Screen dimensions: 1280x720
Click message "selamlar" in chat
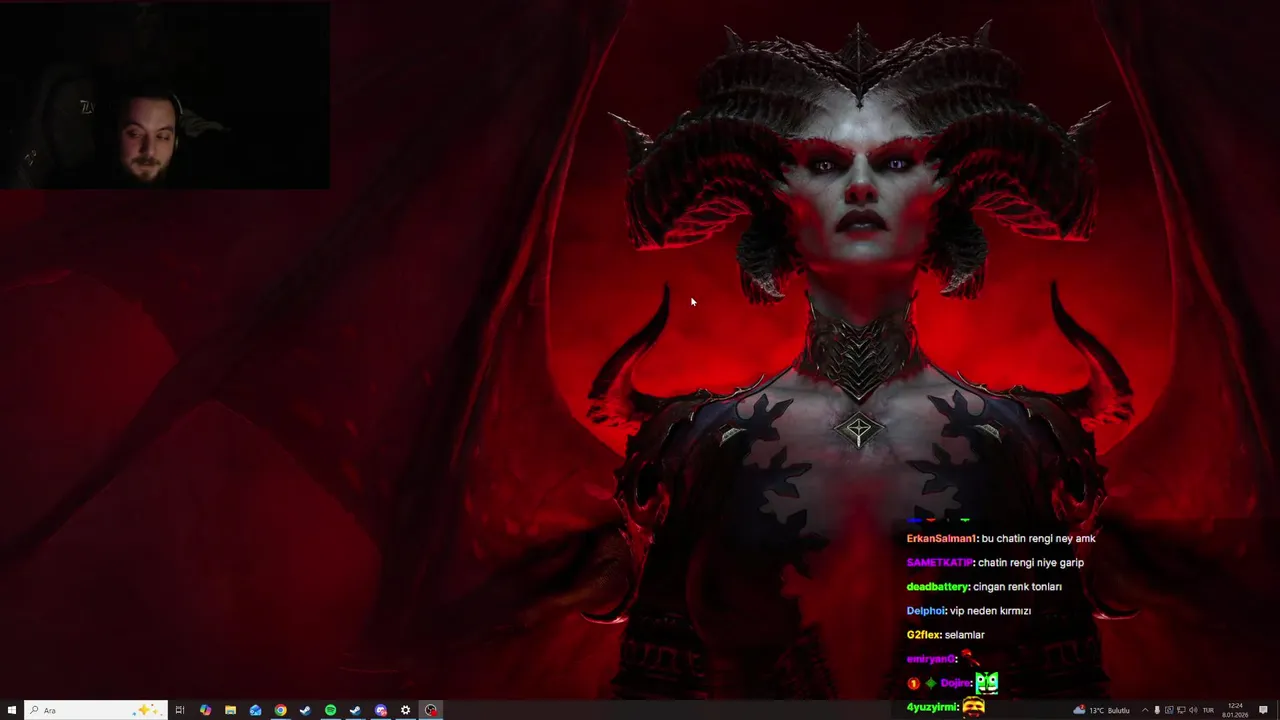click(964, 635)
